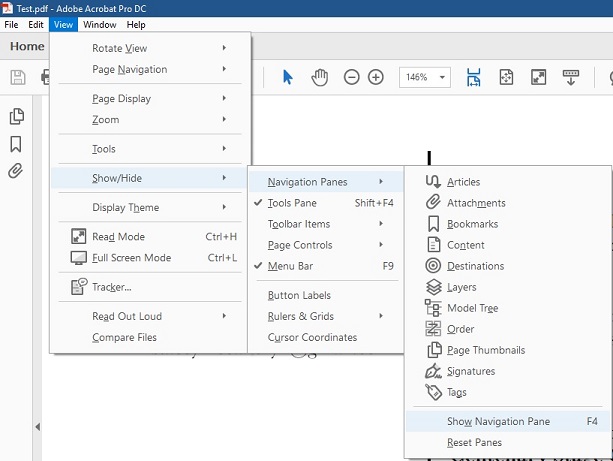This screenshot has width=613, height=461.
Task: Click the Fit One Full Page icon
Action: [506, 77]
